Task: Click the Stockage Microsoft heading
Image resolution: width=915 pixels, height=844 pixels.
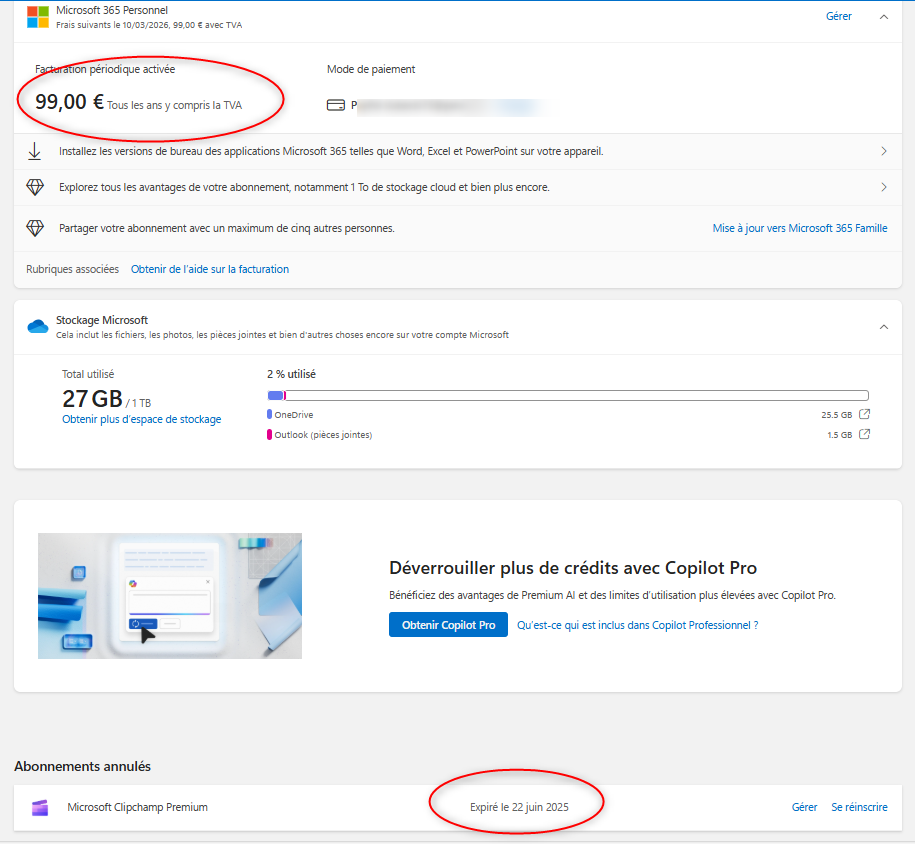Action: (102, 320)
